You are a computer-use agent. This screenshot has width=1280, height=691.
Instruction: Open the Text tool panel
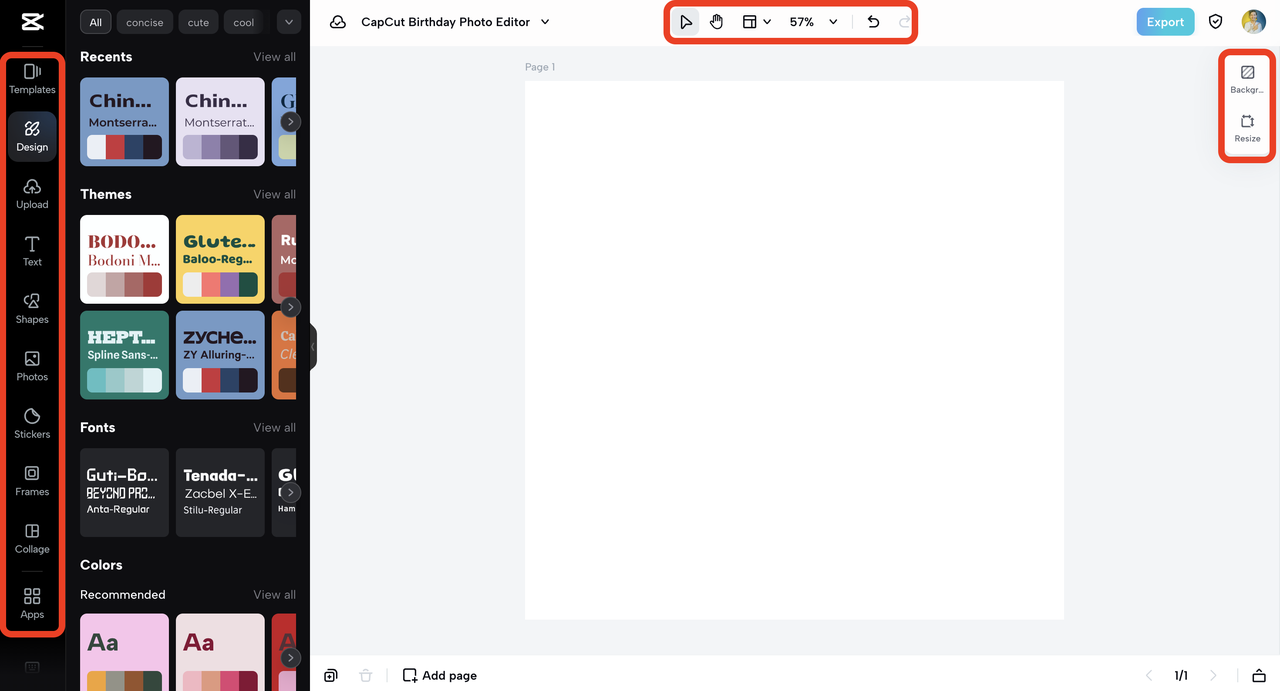tap(32, 251)
